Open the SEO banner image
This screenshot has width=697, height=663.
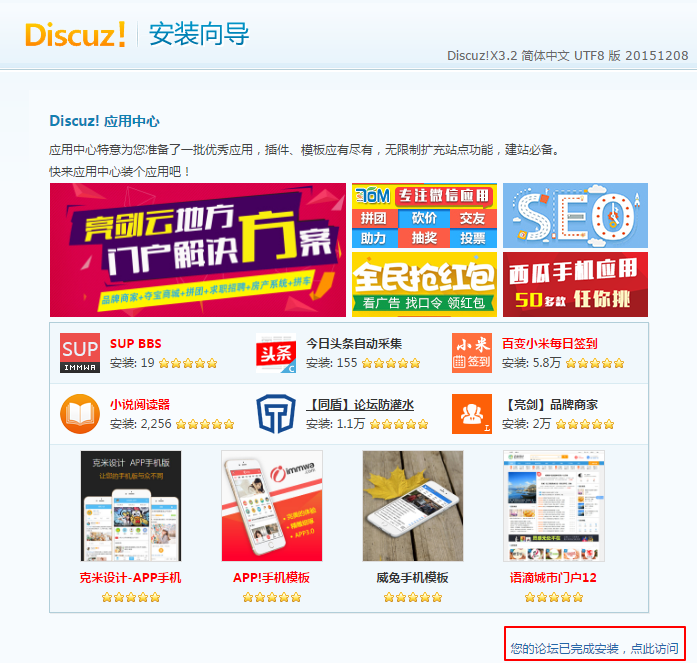575,216
